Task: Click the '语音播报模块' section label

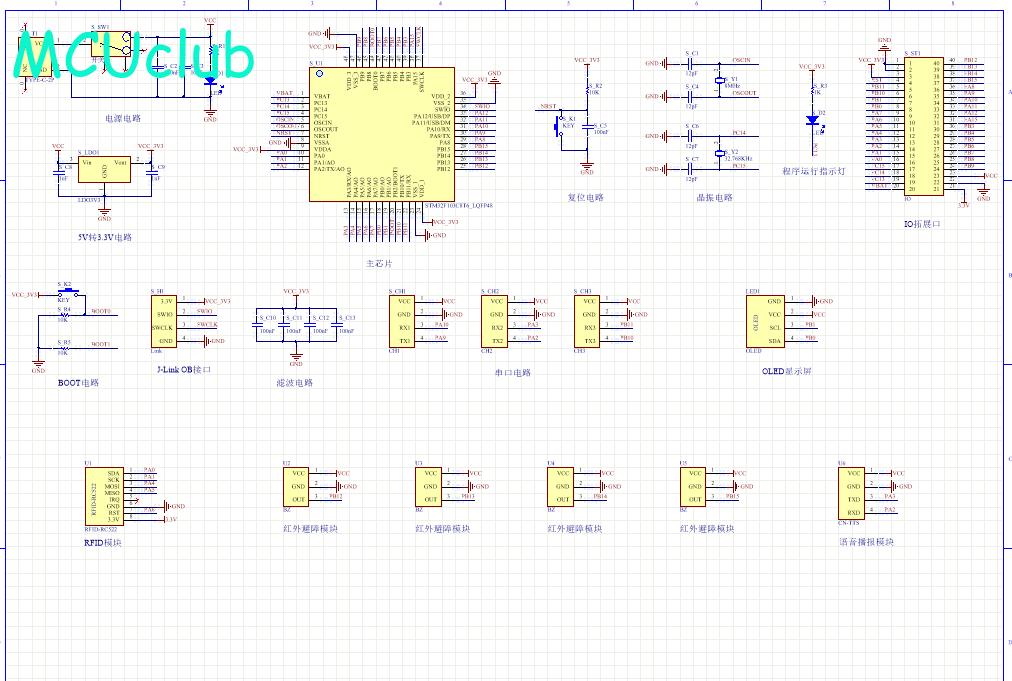Action: [867, 542]
